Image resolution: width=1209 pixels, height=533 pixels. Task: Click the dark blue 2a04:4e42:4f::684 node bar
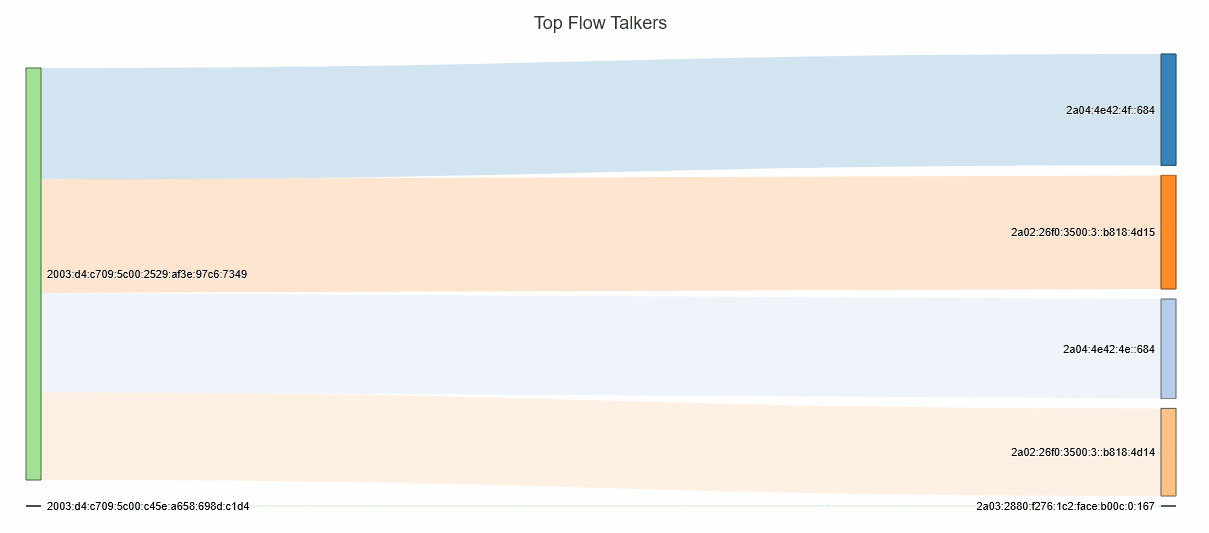1168,109
